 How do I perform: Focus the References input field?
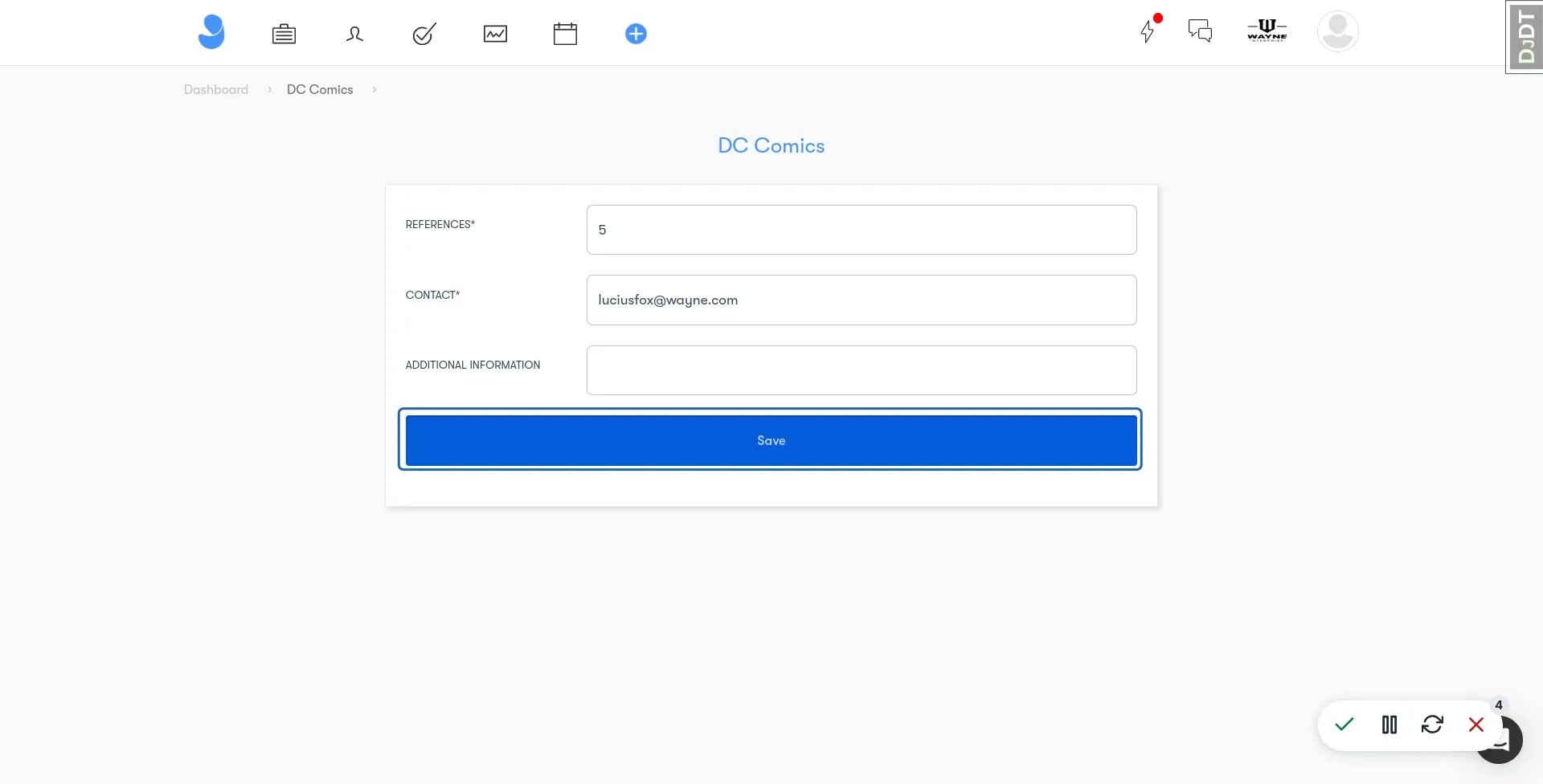pyautogui.click(x=862, y=230)
